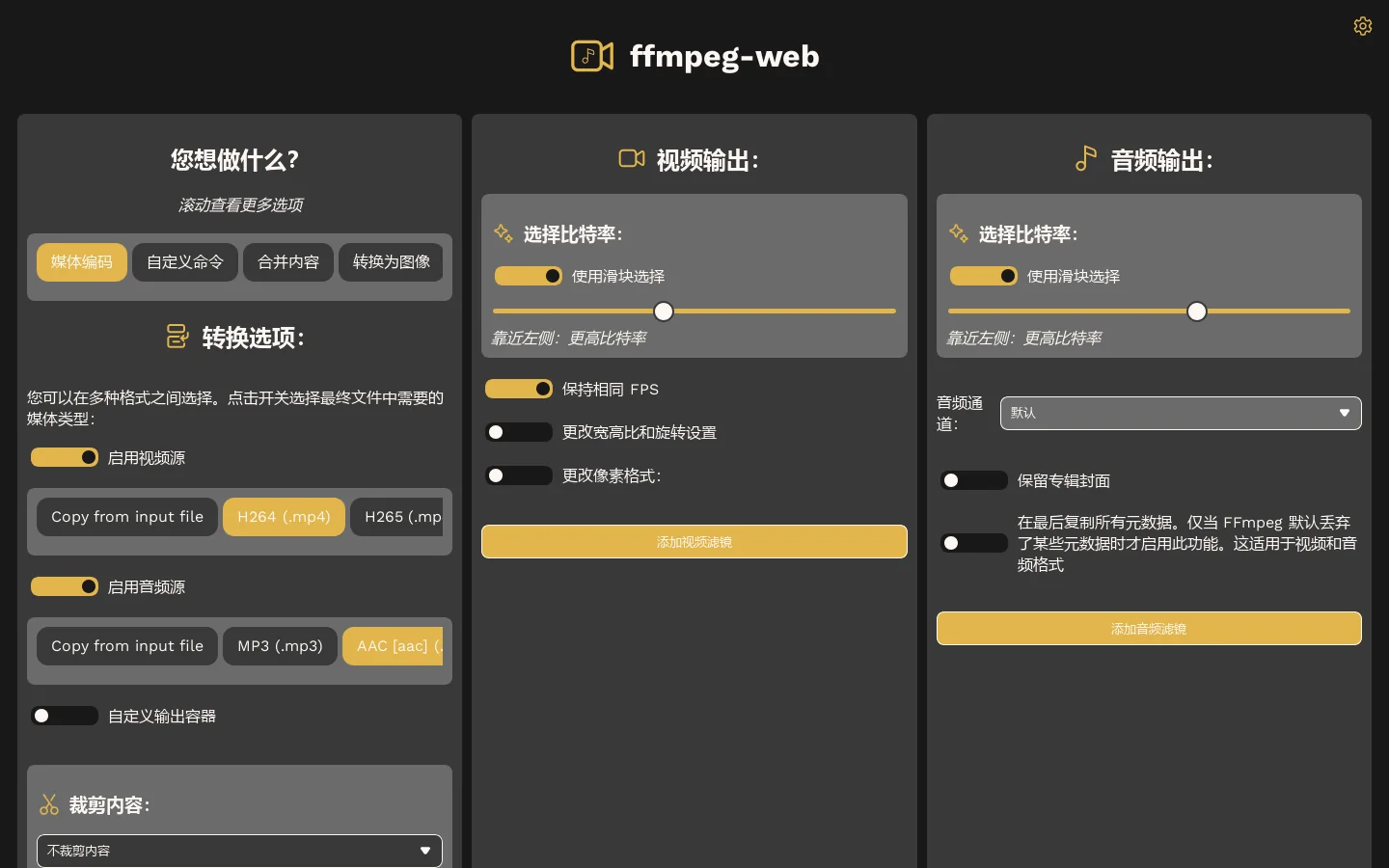
Task: Switch to the 合并内容 tab
Action: pos(288,262)
